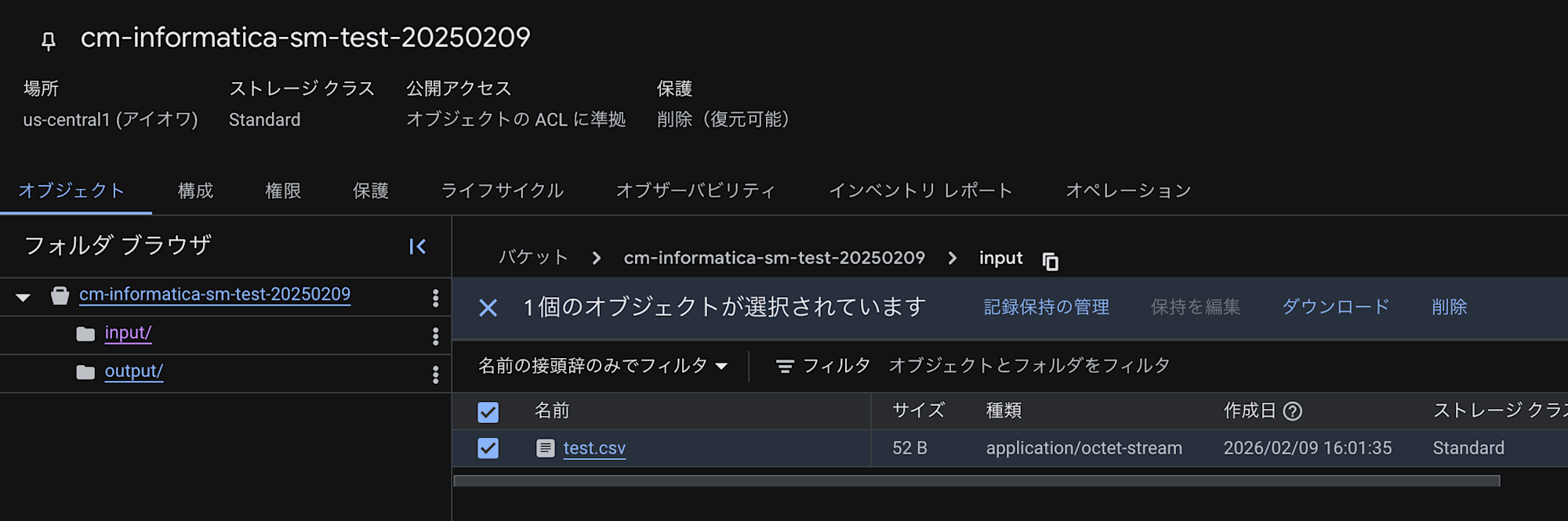Click the bucket icon in folder tree
The width and height of the screenshot is (1568, 521).
60,295
